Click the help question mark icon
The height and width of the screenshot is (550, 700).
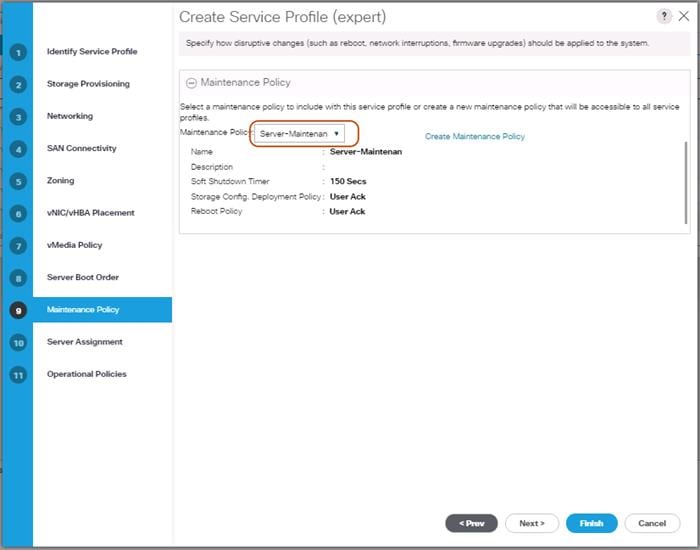point(664,17)
